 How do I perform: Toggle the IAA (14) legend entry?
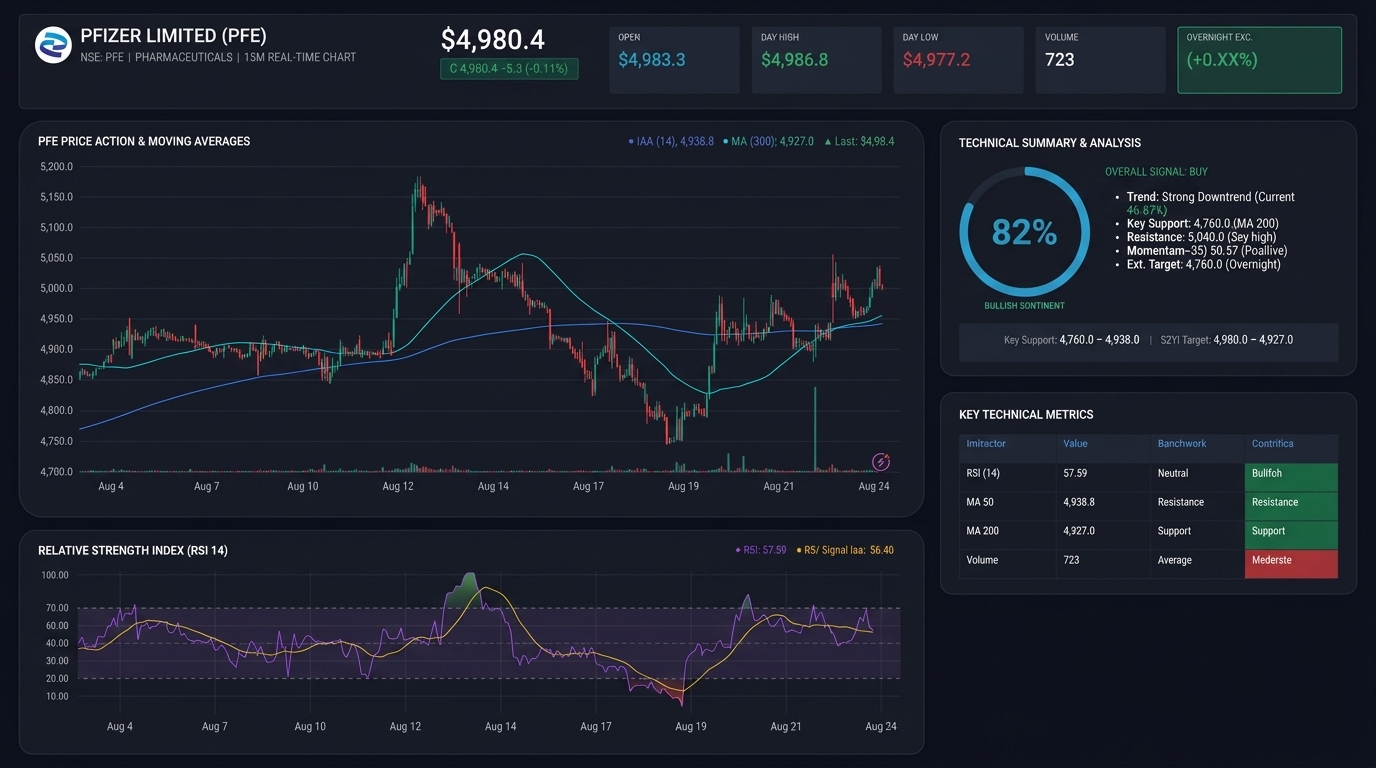pos(671,142)
